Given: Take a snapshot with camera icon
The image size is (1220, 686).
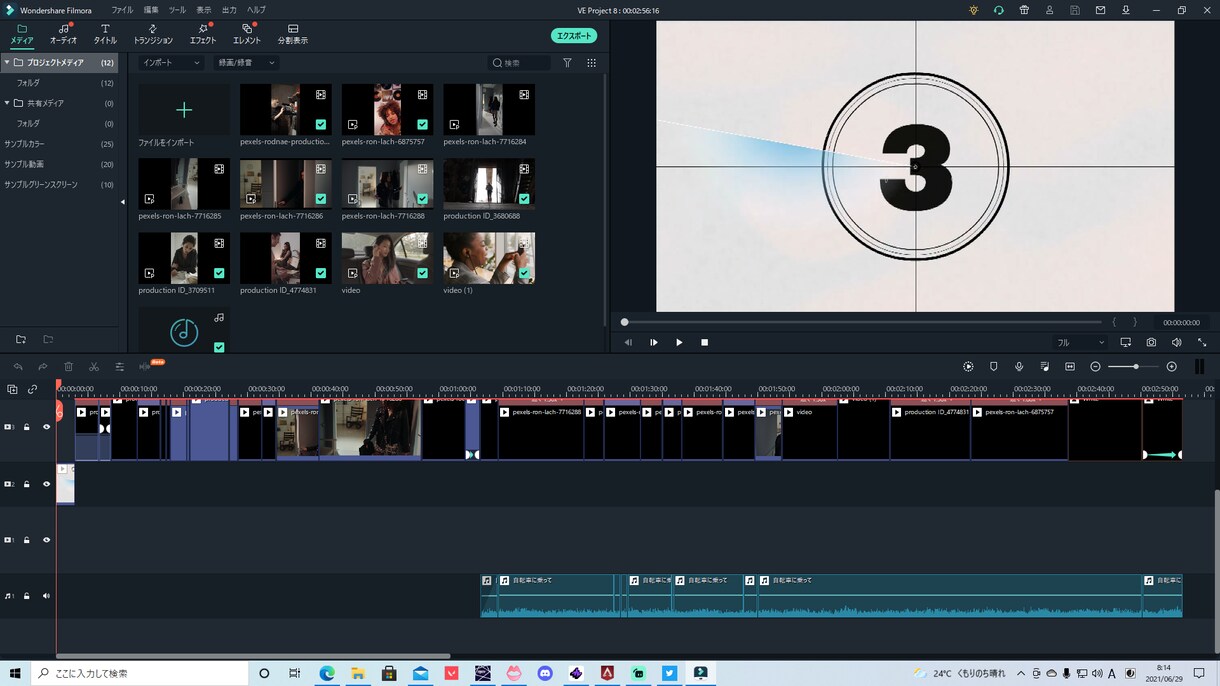Looking at the screenshot, I should coord(1151,342).
